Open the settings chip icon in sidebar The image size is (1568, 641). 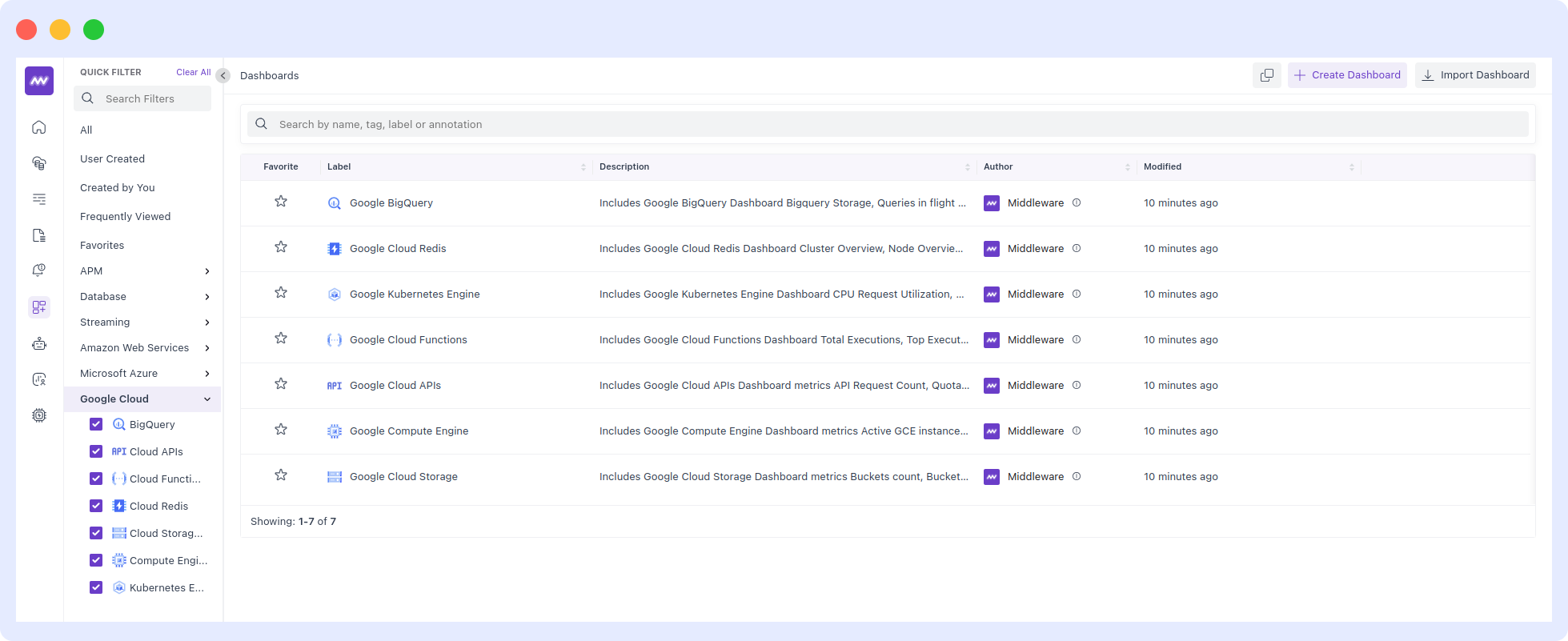pyautogui.click(x=39, y=415)
